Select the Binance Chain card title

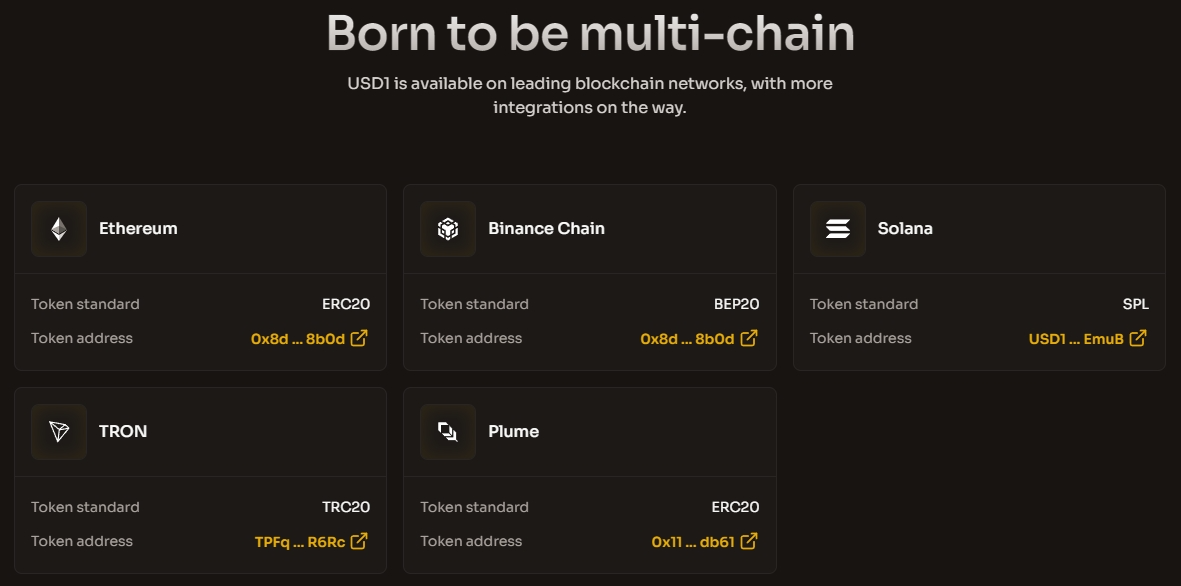pyautogui.click(x=546, y=228)
